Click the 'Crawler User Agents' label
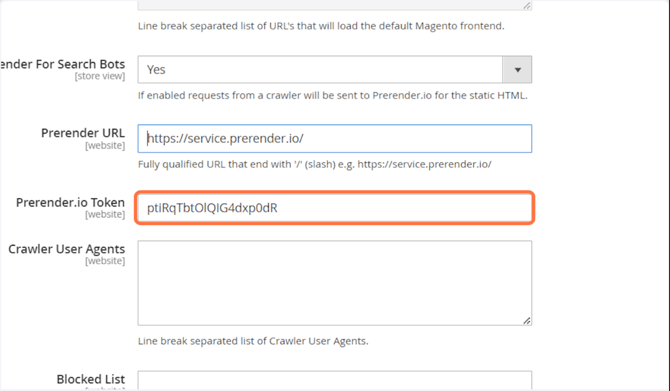670x391 pixels. [67, 249]
